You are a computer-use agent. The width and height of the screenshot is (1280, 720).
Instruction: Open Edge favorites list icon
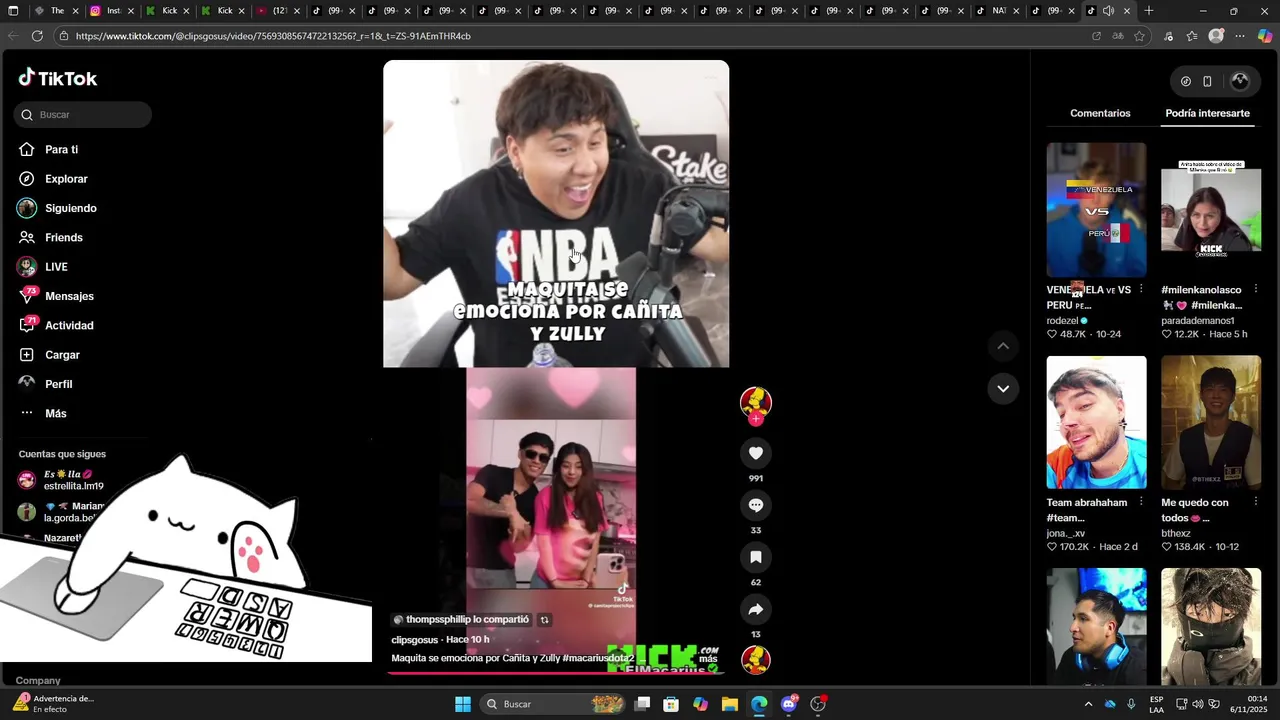tap(1192, 36)
